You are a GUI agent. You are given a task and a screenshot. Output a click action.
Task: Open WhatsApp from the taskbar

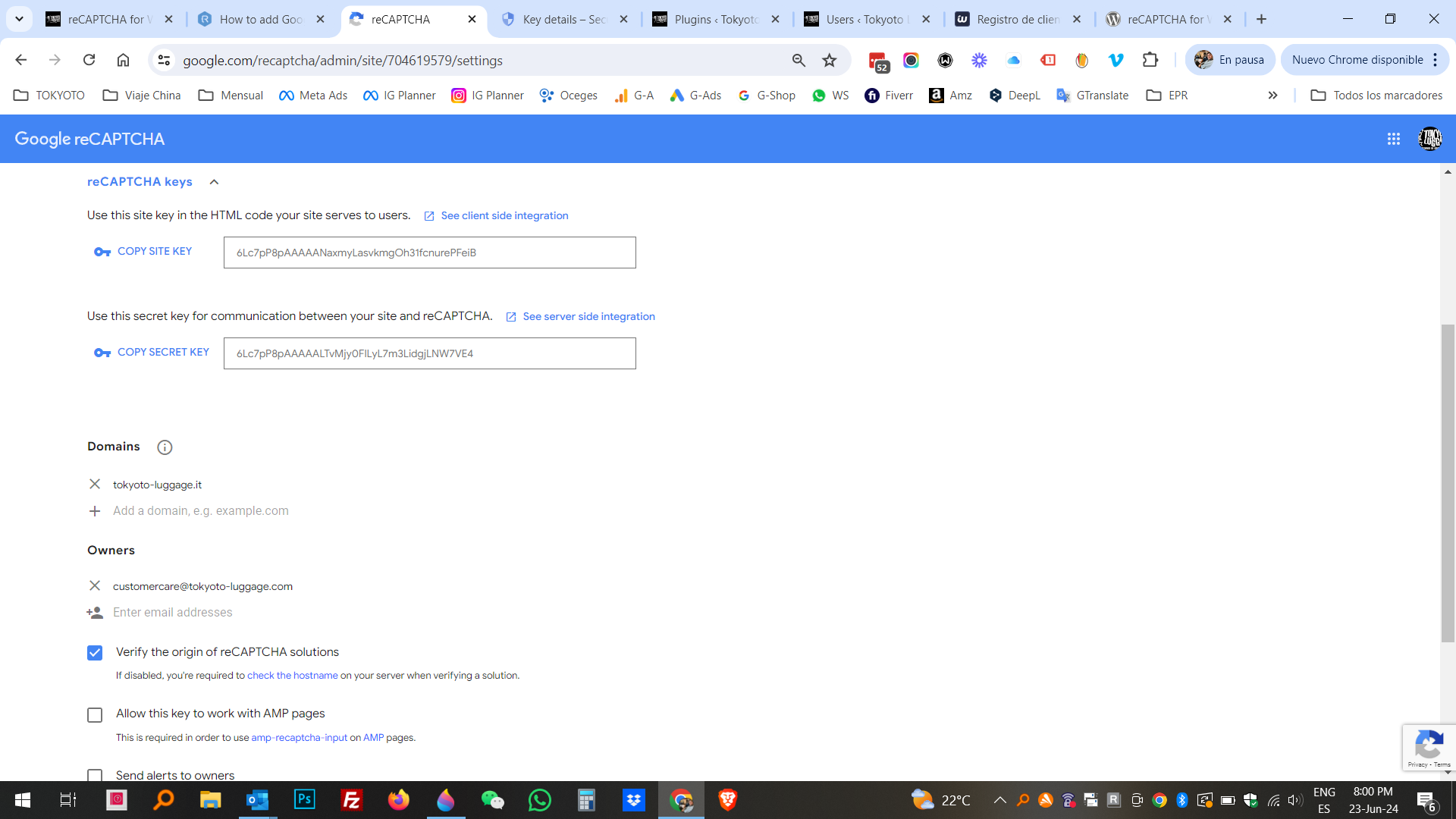(x=540, y=800)
